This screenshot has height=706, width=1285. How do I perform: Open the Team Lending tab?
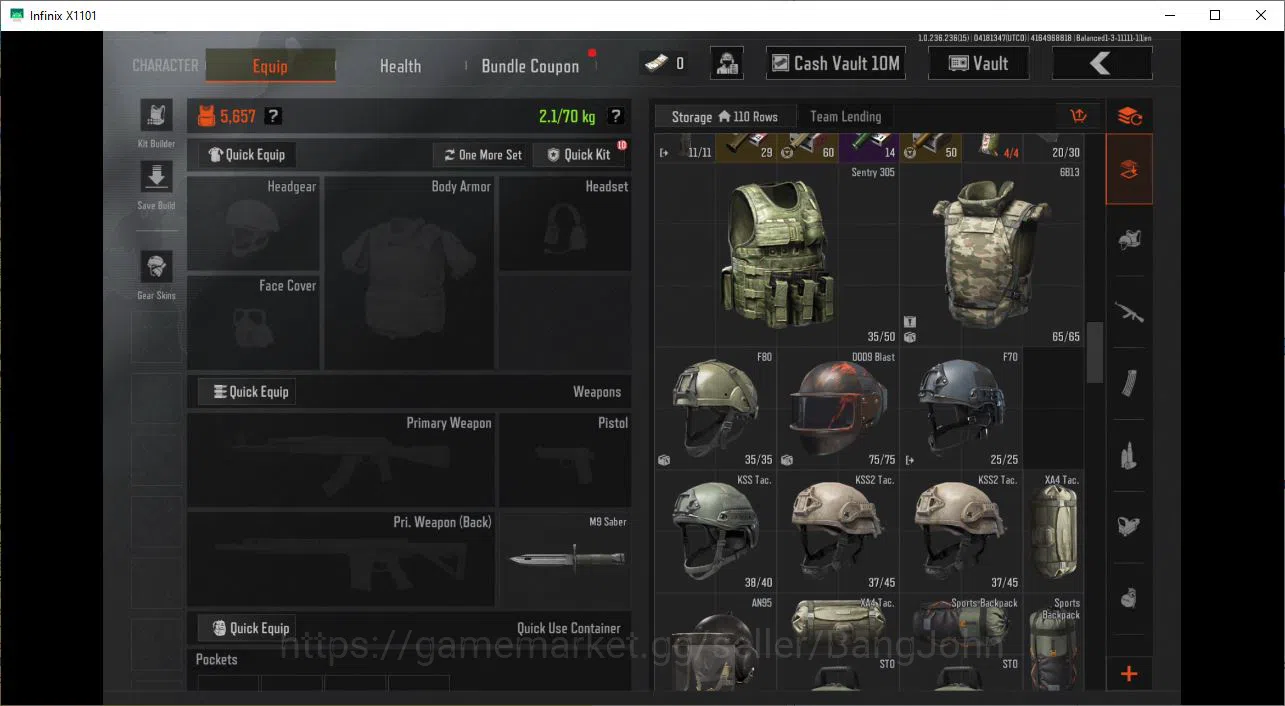pyautogui.click(x=845, y=117)
